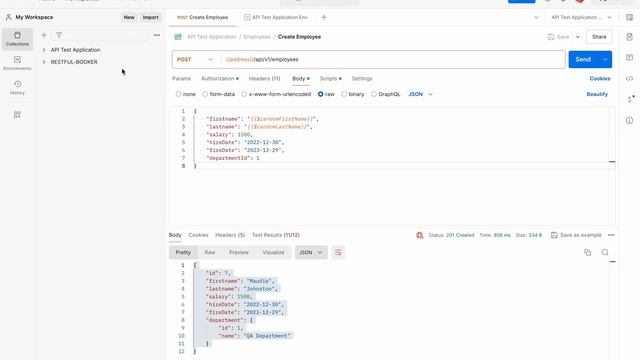Click the request URL input field
This screenshot has height=360, width=640.
(393, 60)
